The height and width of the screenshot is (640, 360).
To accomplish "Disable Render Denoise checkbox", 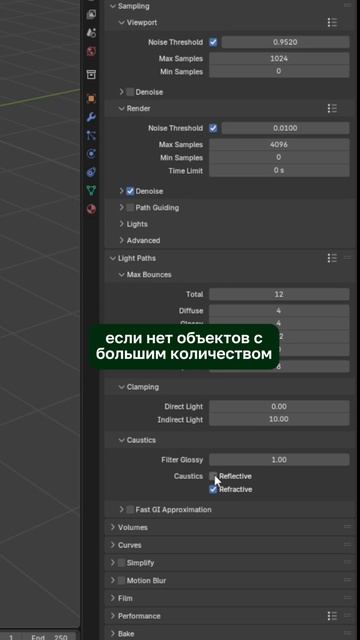I will point(130,191).
